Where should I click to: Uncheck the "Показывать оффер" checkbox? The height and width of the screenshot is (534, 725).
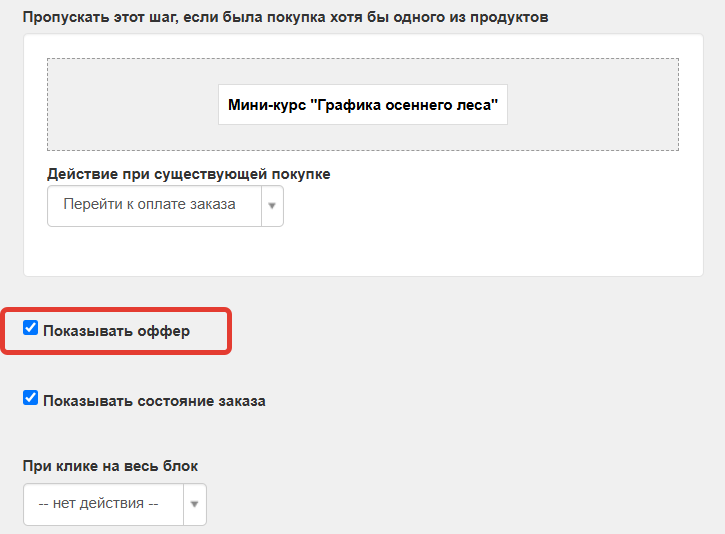(31, 328)
